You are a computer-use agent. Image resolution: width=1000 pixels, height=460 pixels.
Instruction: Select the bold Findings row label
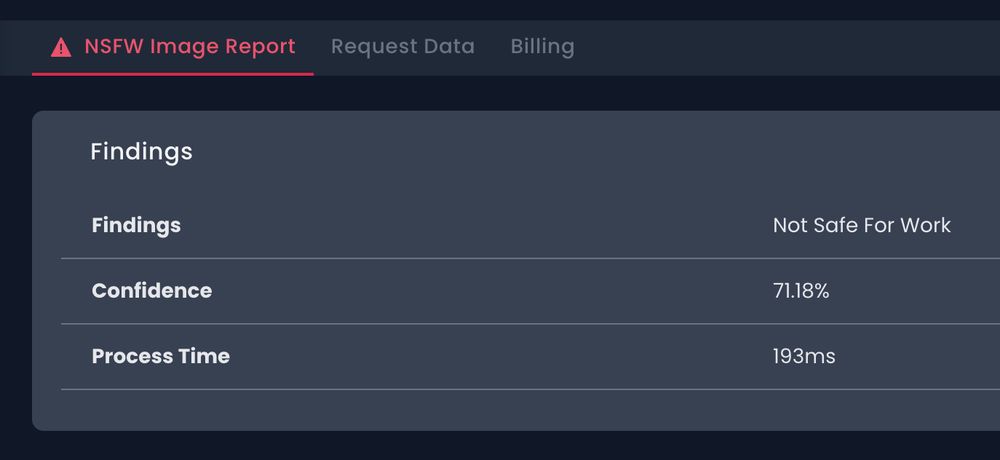(x=136, y=225)
